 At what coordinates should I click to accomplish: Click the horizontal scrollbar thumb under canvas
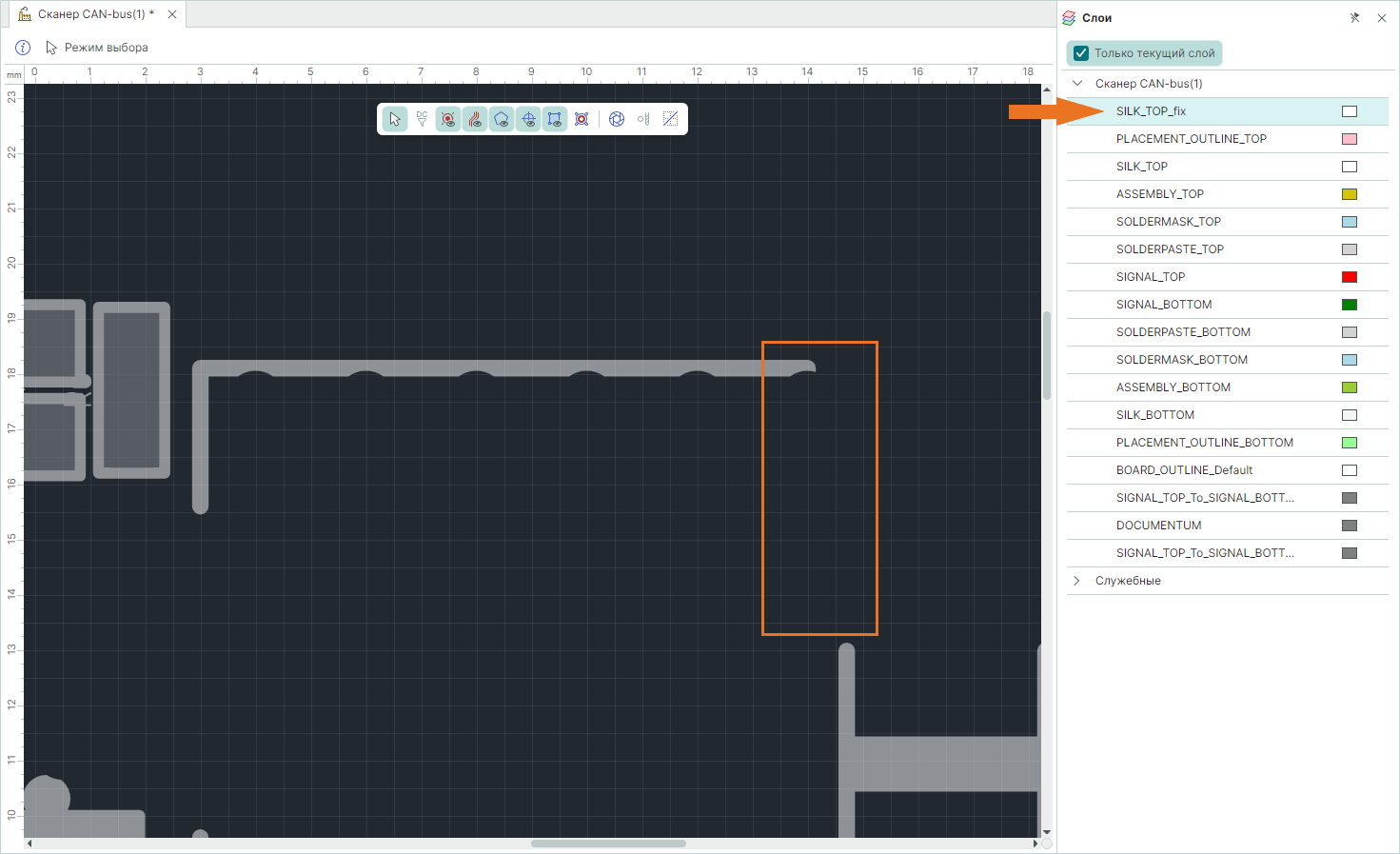click(608, 844)
